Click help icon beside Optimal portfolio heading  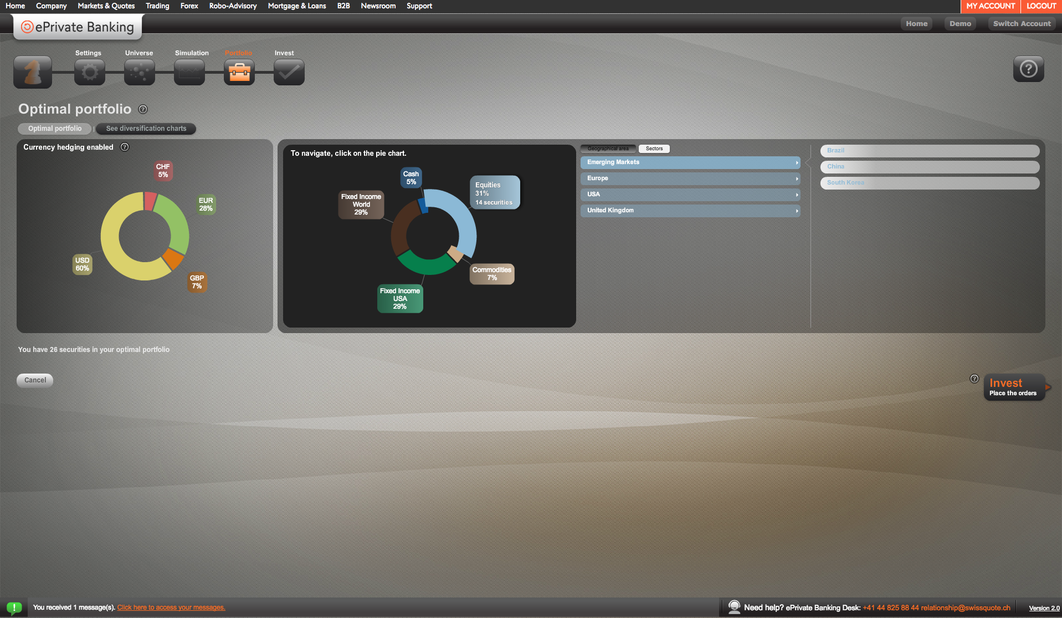click(x=143, y=110)
